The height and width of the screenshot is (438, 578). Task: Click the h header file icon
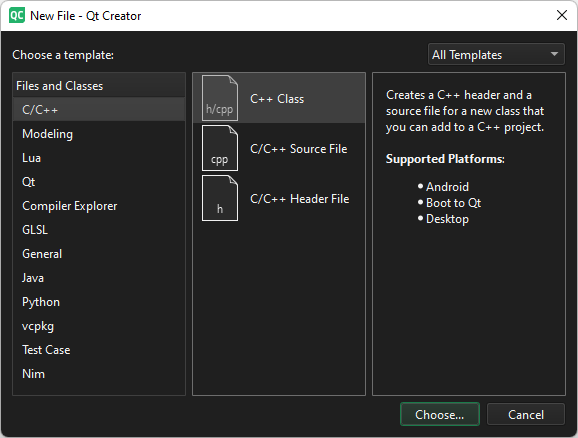point(220,198)
